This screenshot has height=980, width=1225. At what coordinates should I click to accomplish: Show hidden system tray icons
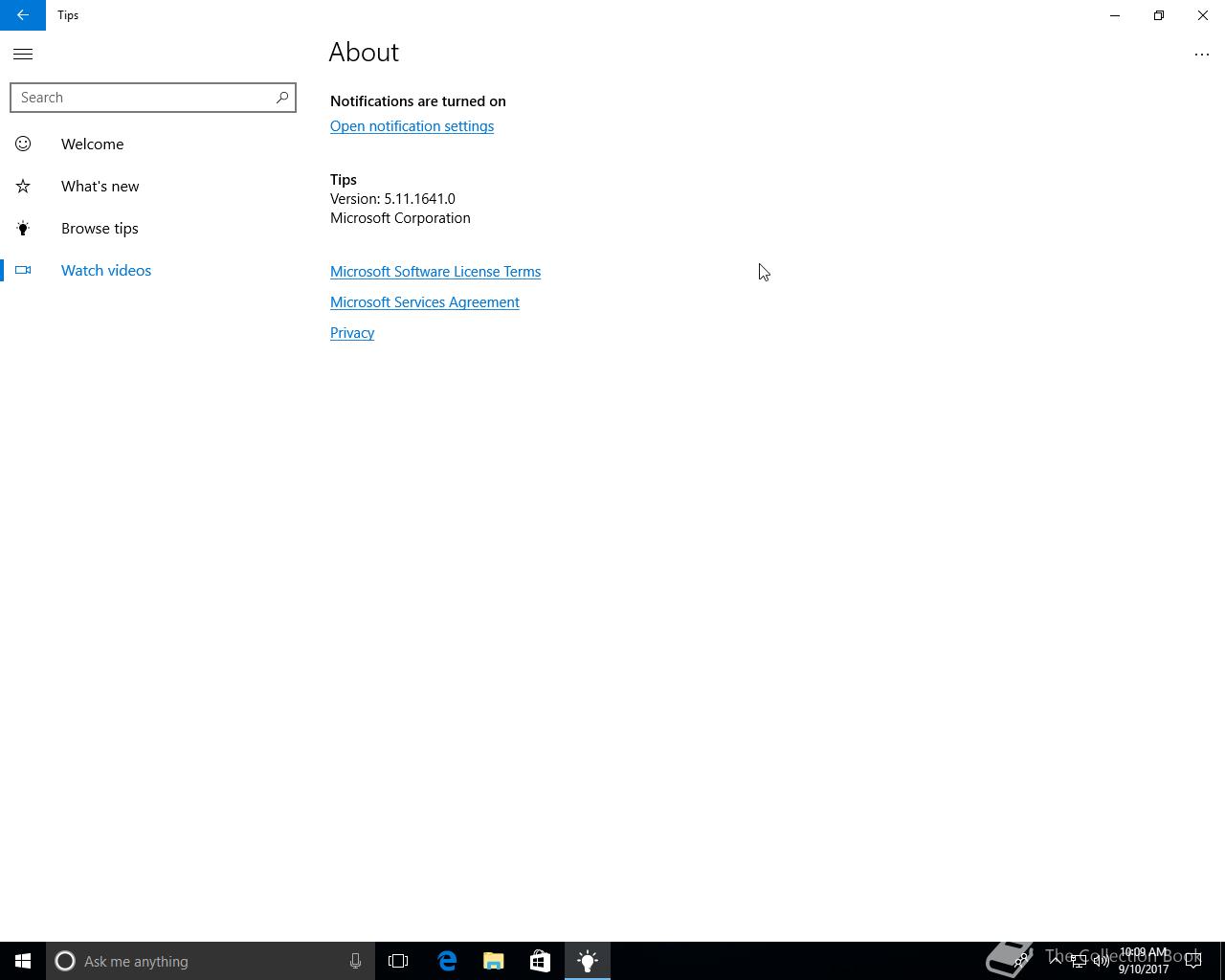coord(1055,961)
